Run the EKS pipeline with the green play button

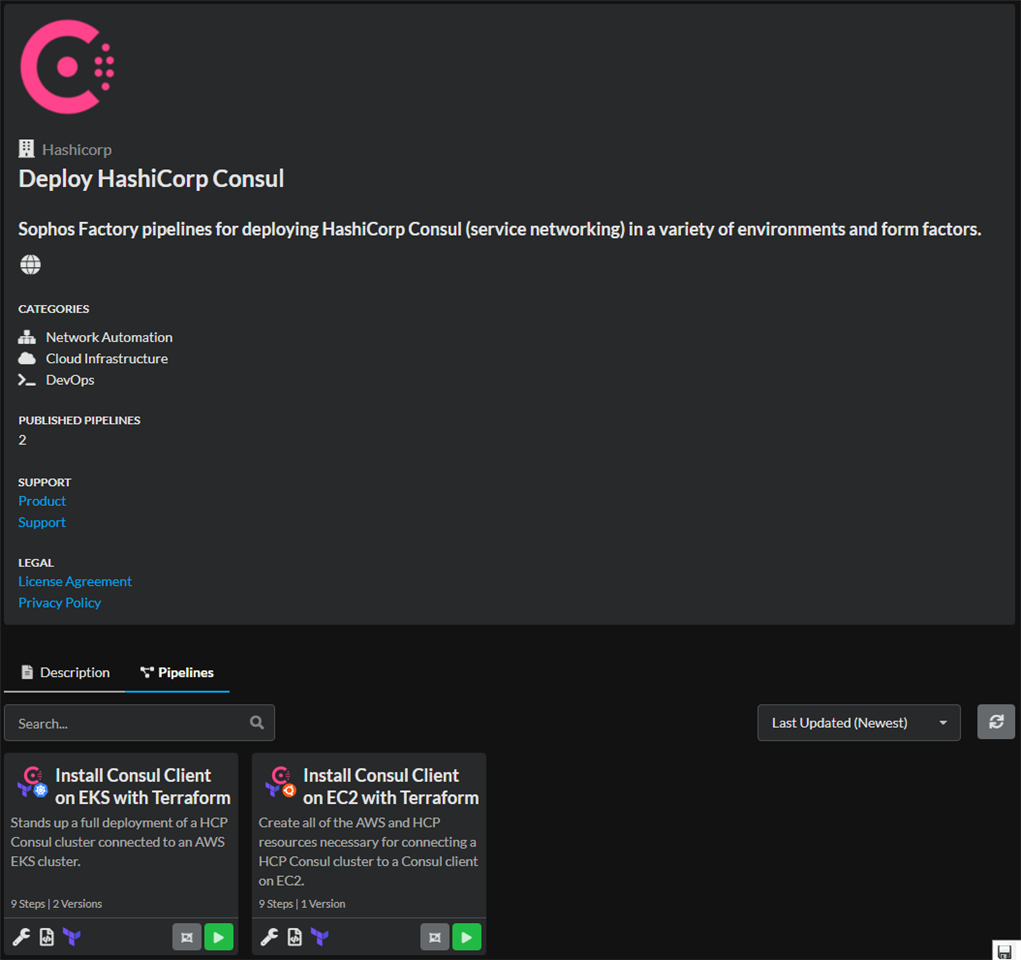(219, 937)
